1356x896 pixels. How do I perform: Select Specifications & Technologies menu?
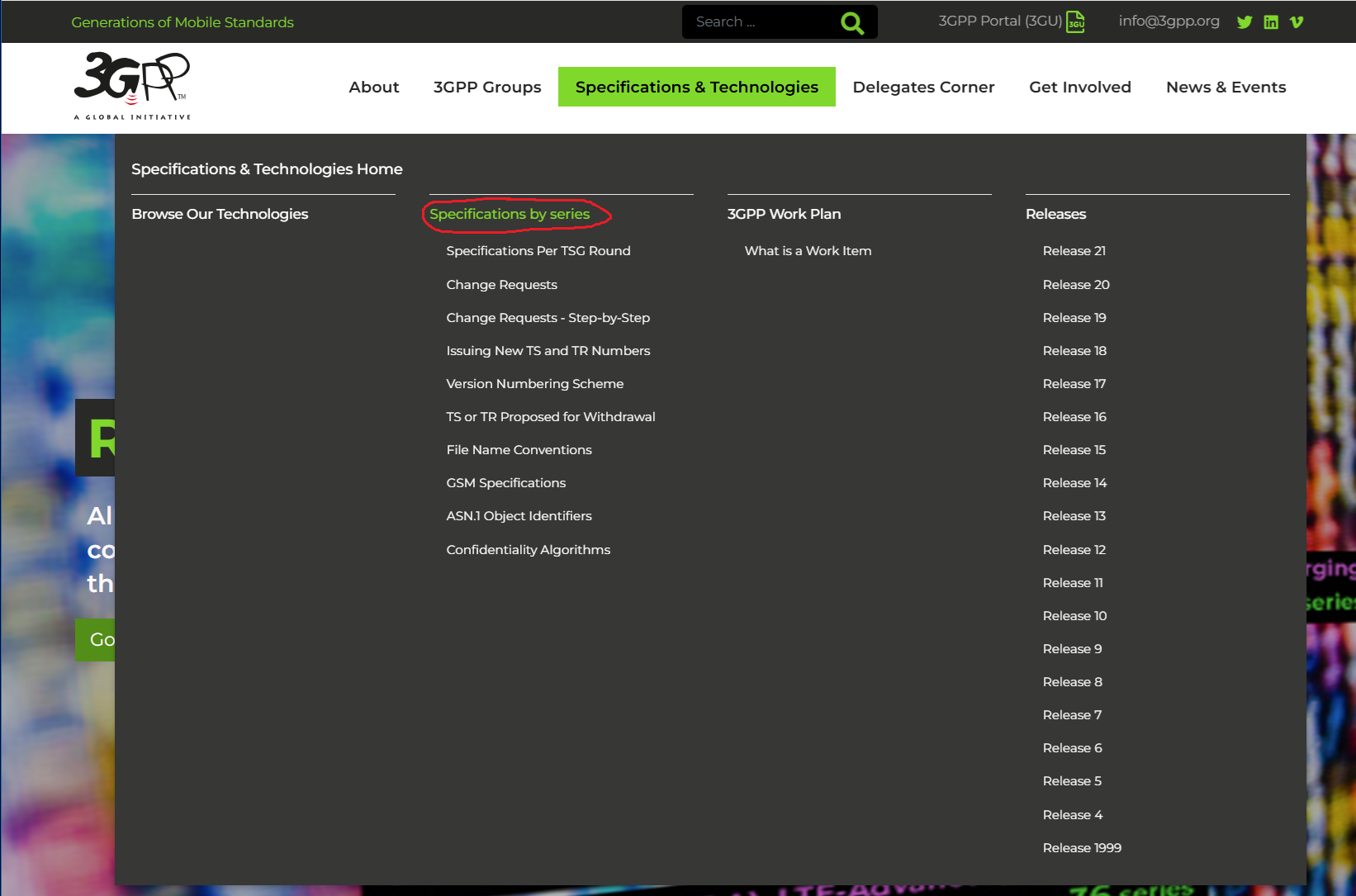coord(697,87)
